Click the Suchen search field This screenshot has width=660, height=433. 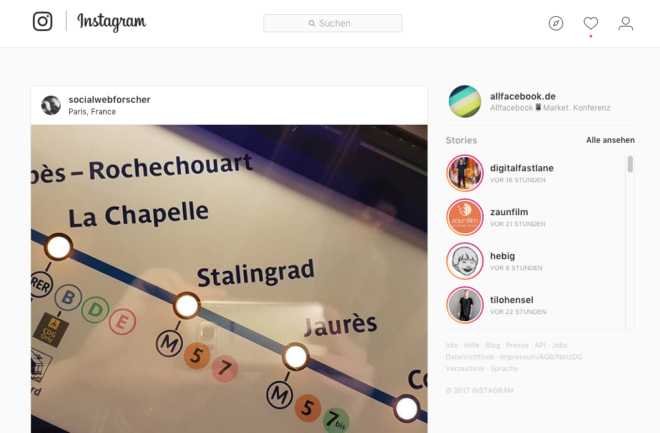333,23
